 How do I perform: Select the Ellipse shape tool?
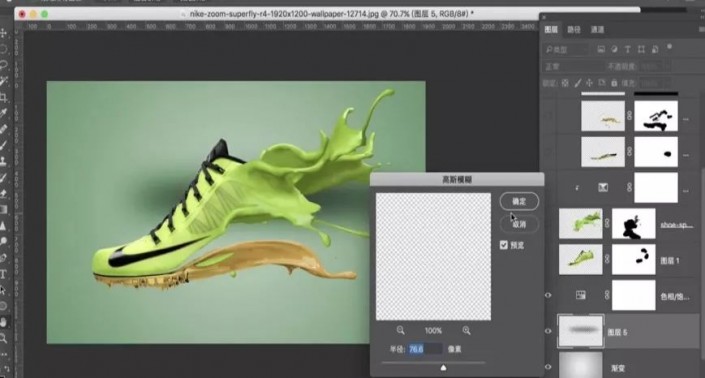(4, 306)
